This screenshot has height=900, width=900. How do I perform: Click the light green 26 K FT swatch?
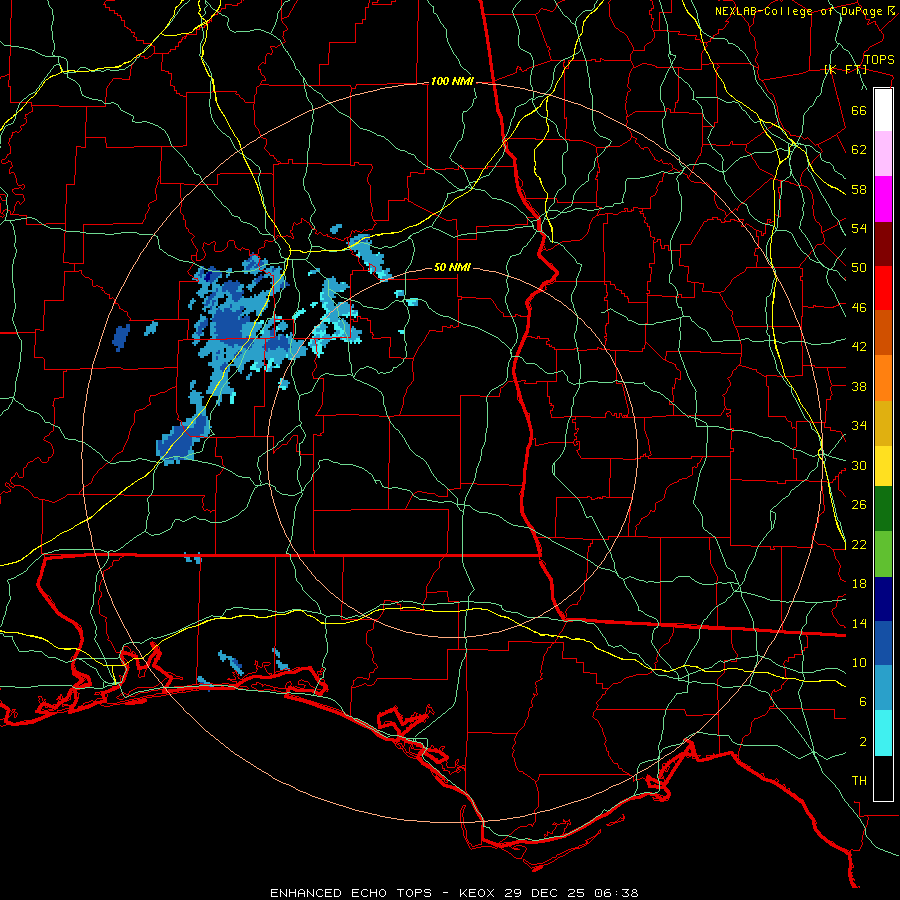click(x=883, y=554)
